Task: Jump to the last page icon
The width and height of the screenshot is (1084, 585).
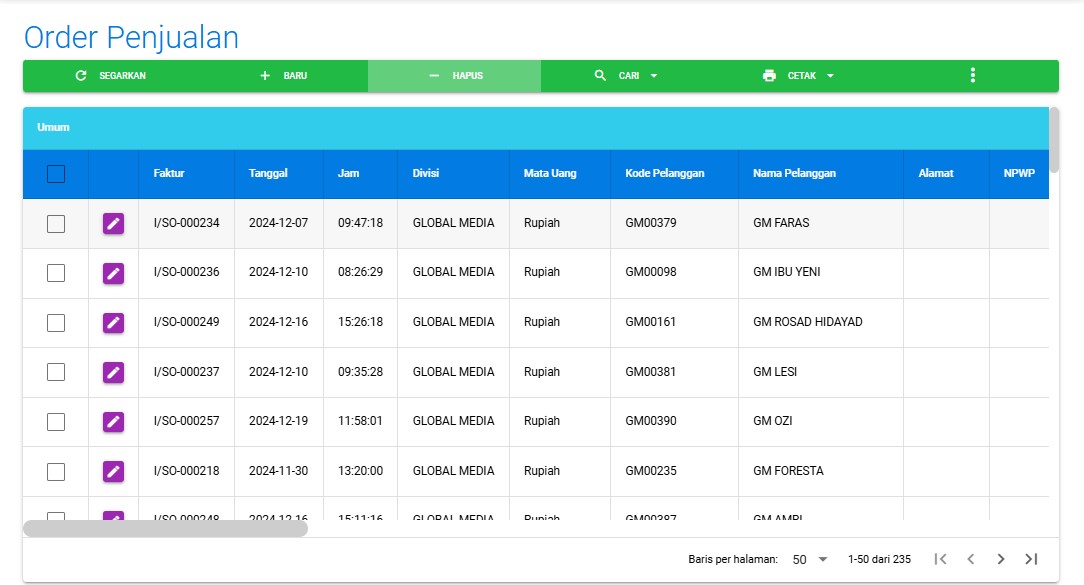Action: tap(1031, 559)
